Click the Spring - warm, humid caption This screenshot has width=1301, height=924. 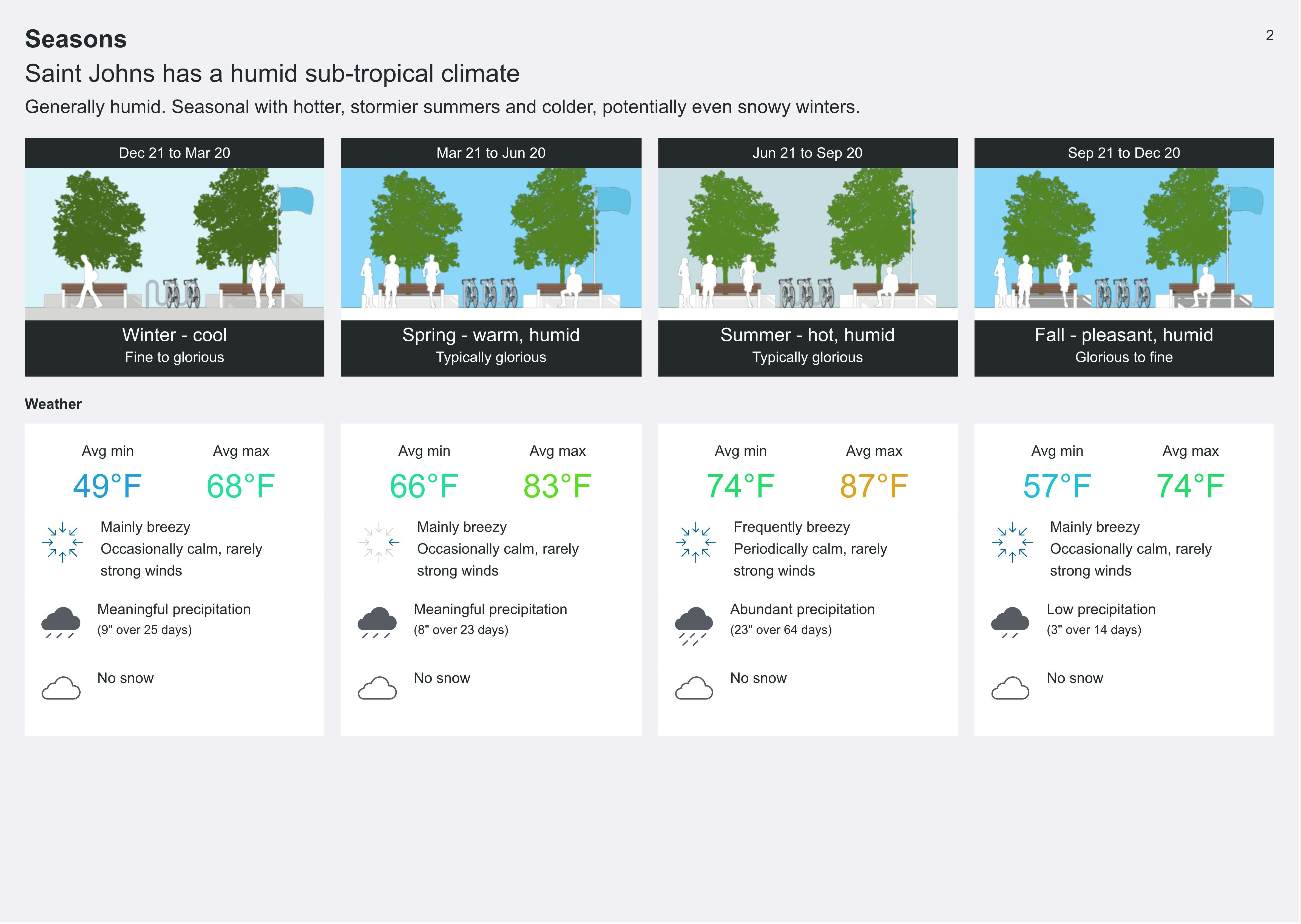click(490, 335)
